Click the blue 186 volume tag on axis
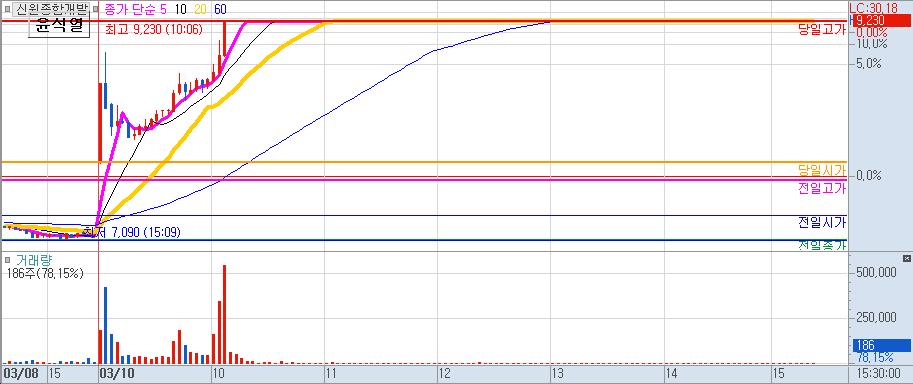Screen dimensions: 913x384 (x=881, y=346)
